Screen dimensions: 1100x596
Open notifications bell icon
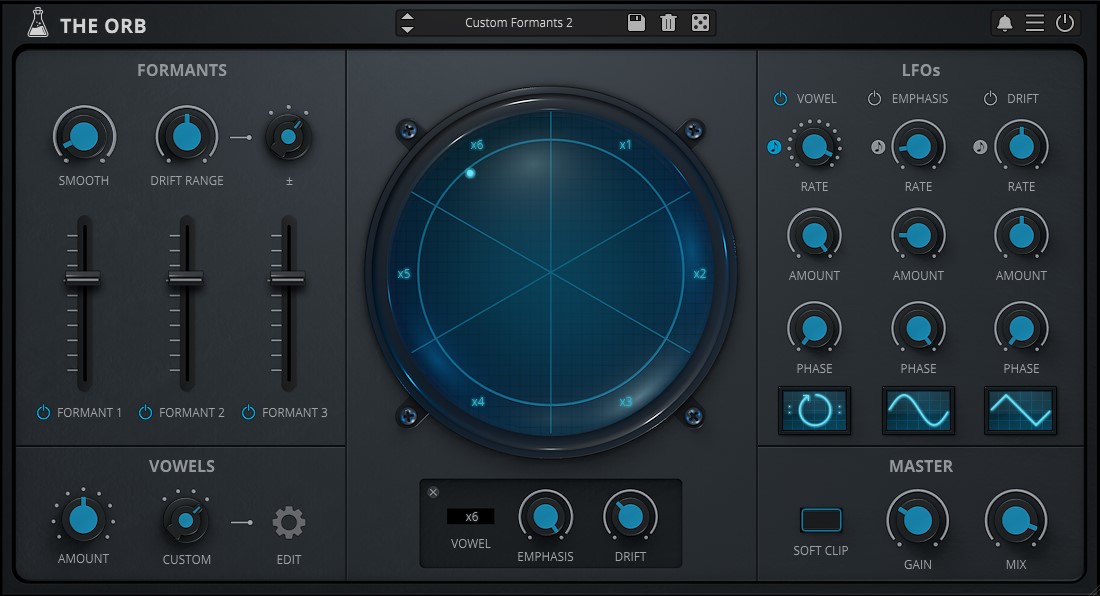click(1004, 23)
